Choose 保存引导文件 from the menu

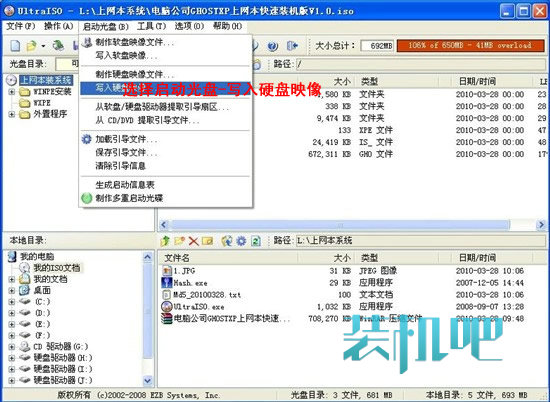[x=165, y=153]
